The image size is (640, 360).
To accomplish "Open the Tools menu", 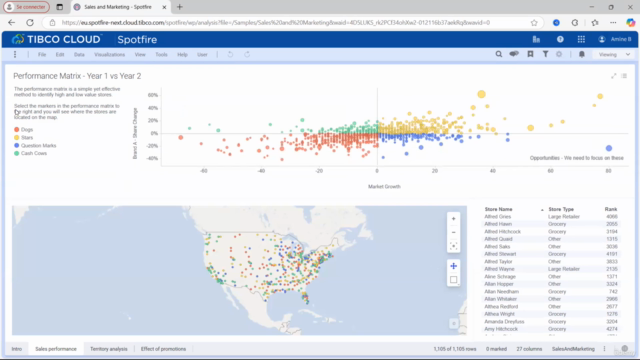I will [161, 54].
